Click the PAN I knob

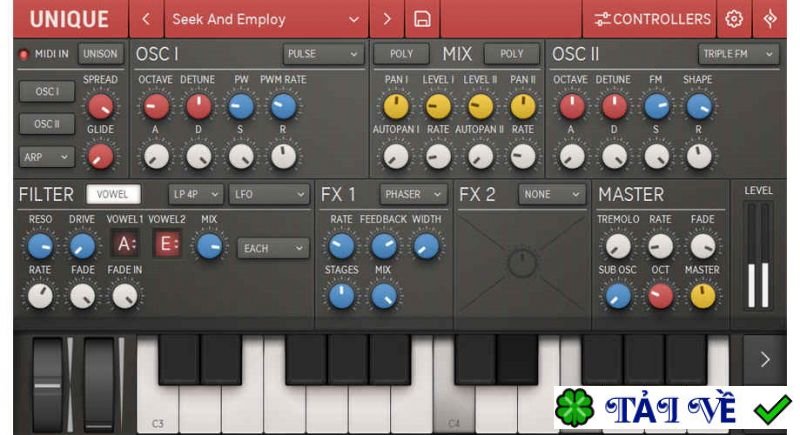click(x=396, y=106)
